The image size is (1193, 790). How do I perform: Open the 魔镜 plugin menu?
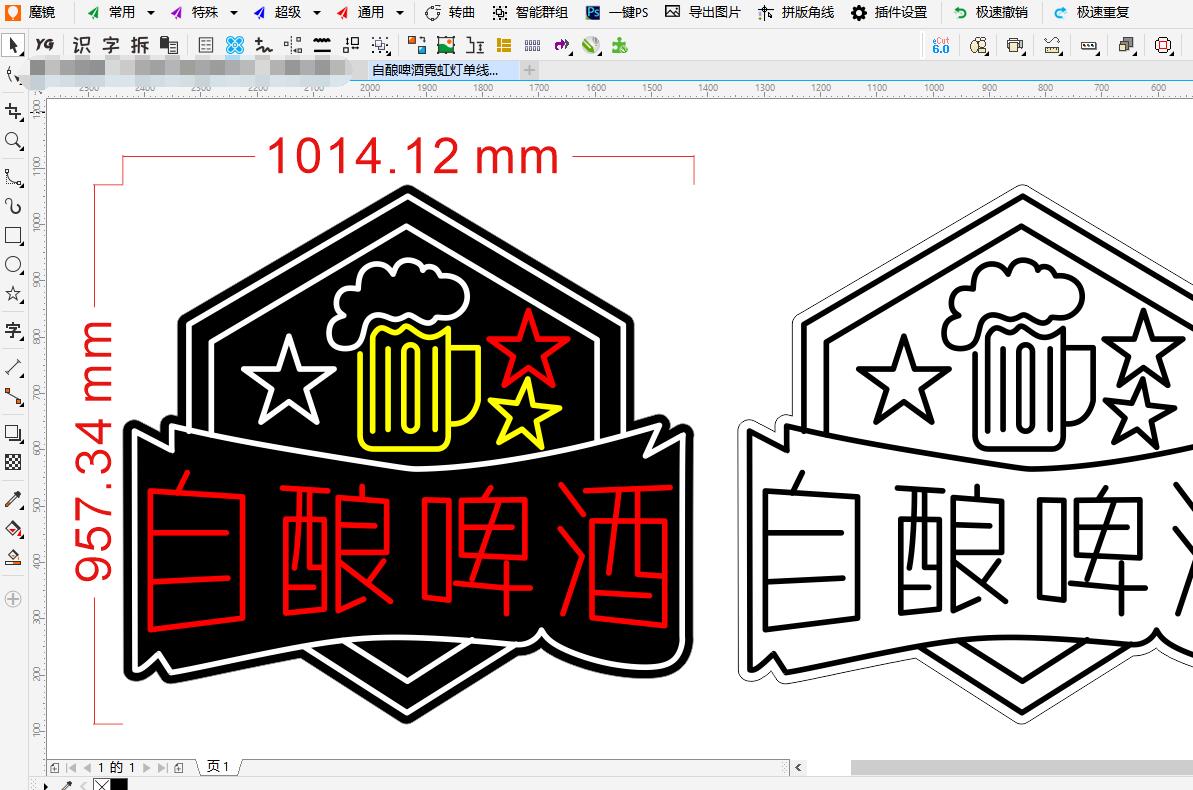pyautogui.click(x=32, y=12)
